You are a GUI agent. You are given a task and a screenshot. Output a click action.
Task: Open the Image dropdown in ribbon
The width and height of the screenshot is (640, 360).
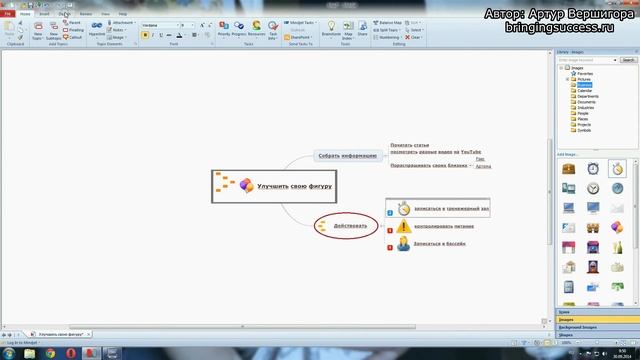point(117,37)
